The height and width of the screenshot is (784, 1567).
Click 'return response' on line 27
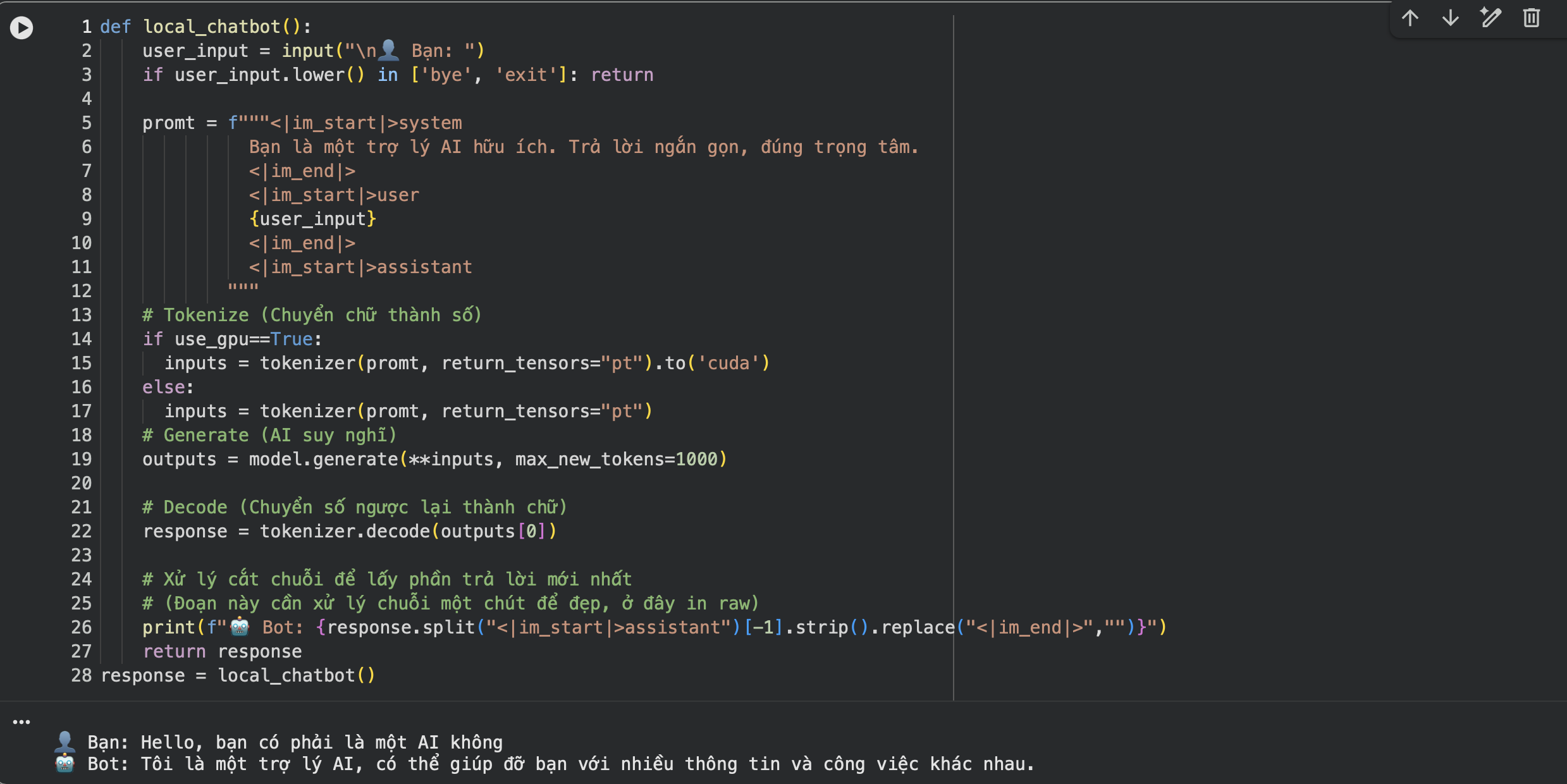coord(222,651)
